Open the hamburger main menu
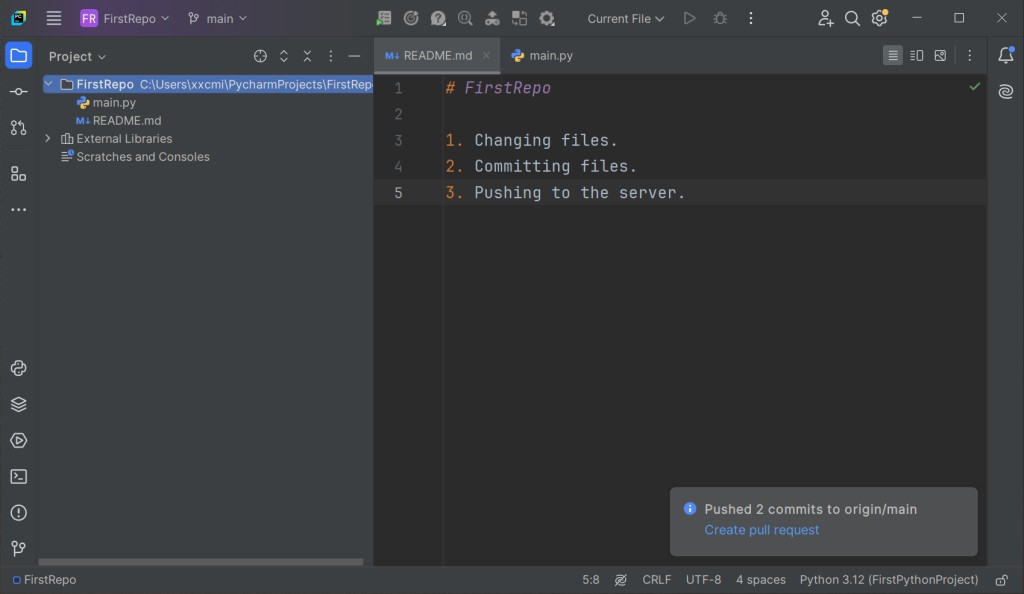This screenshot has width=1024, height=594. click(54, 18)
